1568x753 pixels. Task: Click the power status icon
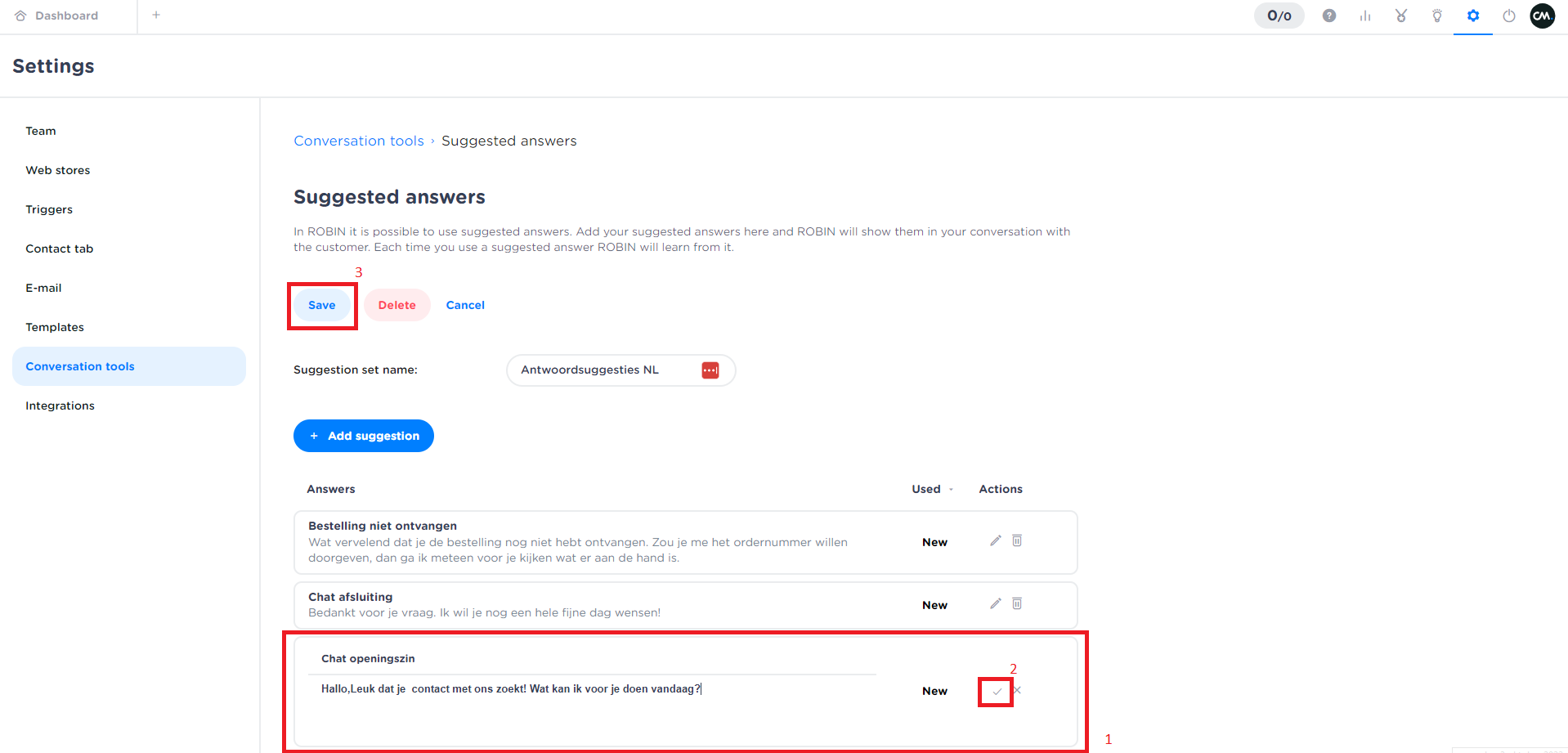1509,16
